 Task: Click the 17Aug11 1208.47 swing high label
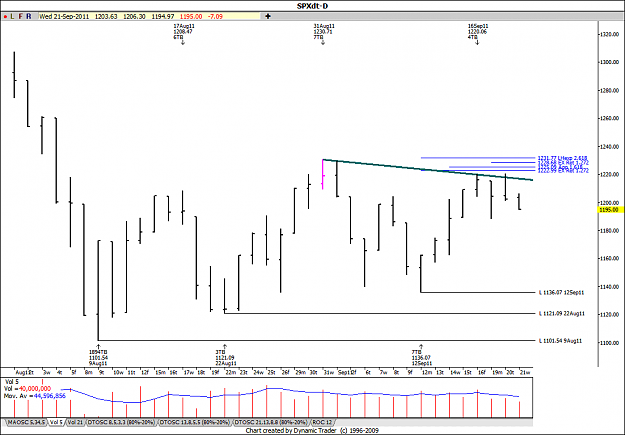click(183, 31)
